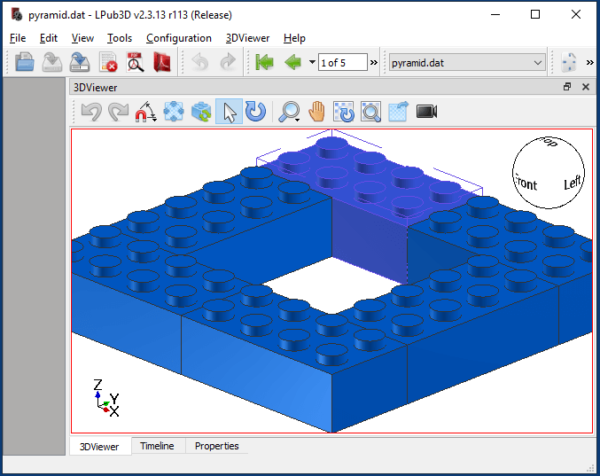Switch to the Properties tab
The image size is (600, 476).
pyautogui.click(x=217, y=446)
